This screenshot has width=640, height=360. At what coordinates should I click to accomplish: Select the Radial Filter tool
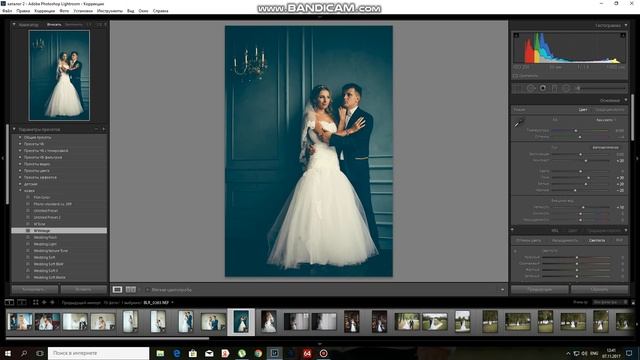(566, 88)
